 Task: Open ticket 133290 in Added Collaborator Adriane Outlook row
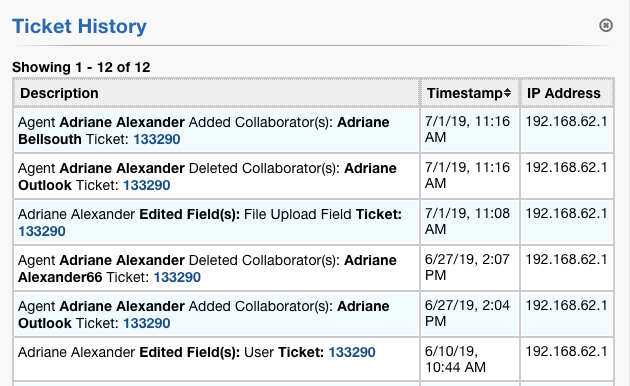[147, 323]
